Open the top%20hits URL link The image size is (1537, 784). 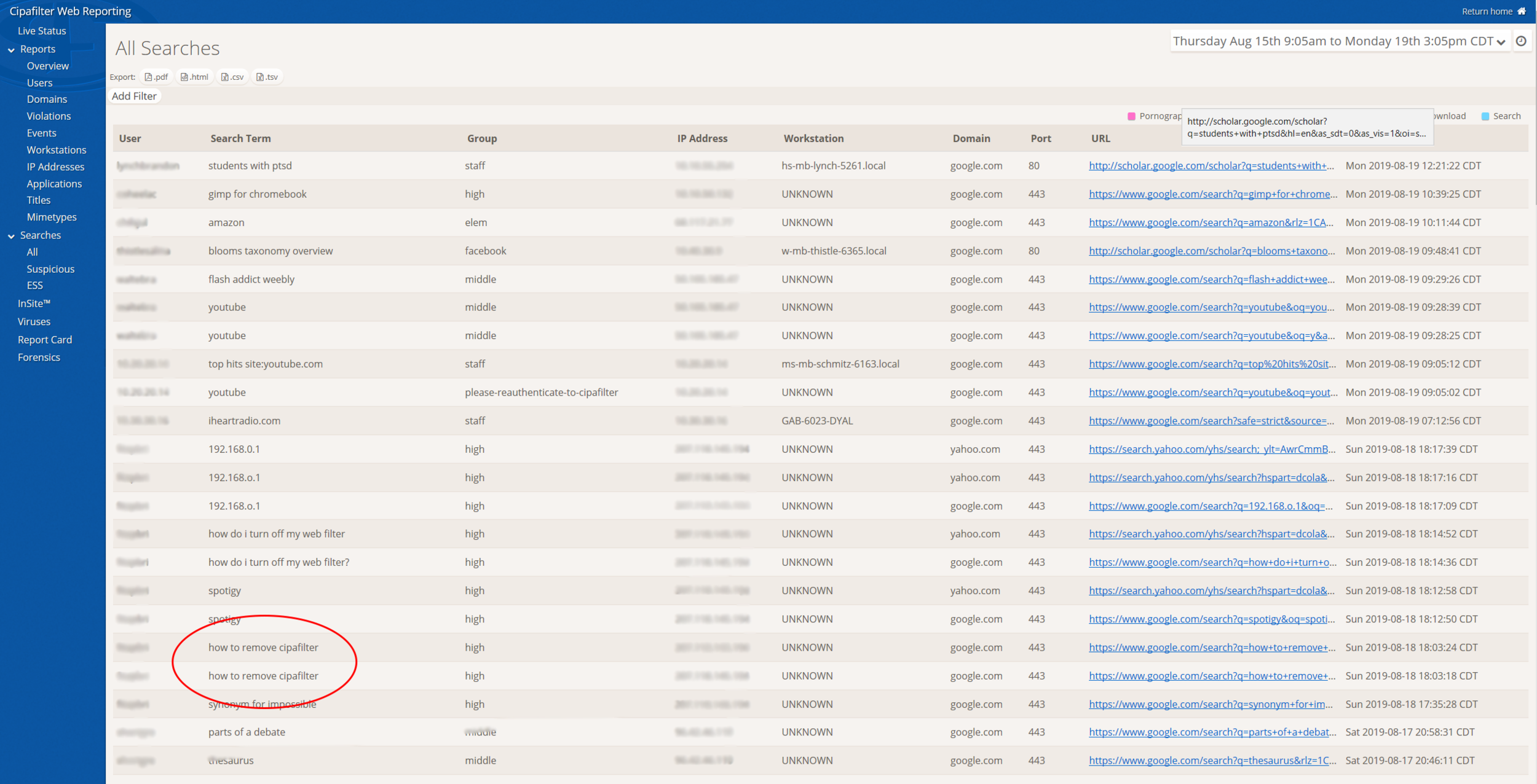[1212, 364]
